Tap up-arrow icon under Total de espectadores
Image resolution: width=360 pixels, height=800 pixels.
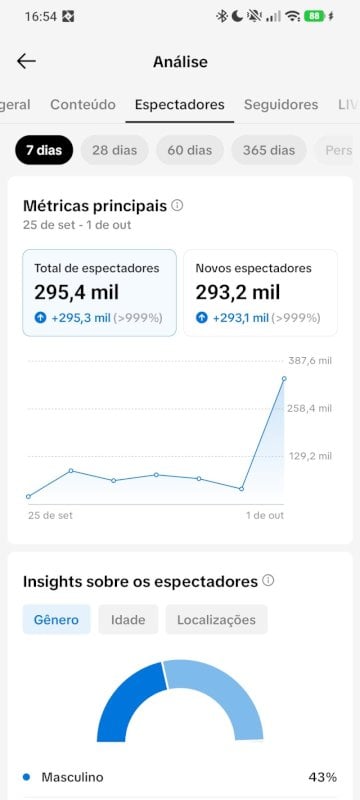click(x=40, y=318)
